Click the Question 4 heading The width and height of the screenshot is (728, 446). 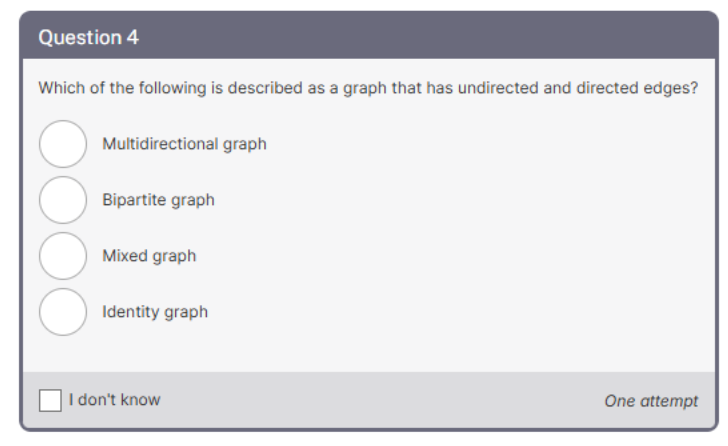88,38
